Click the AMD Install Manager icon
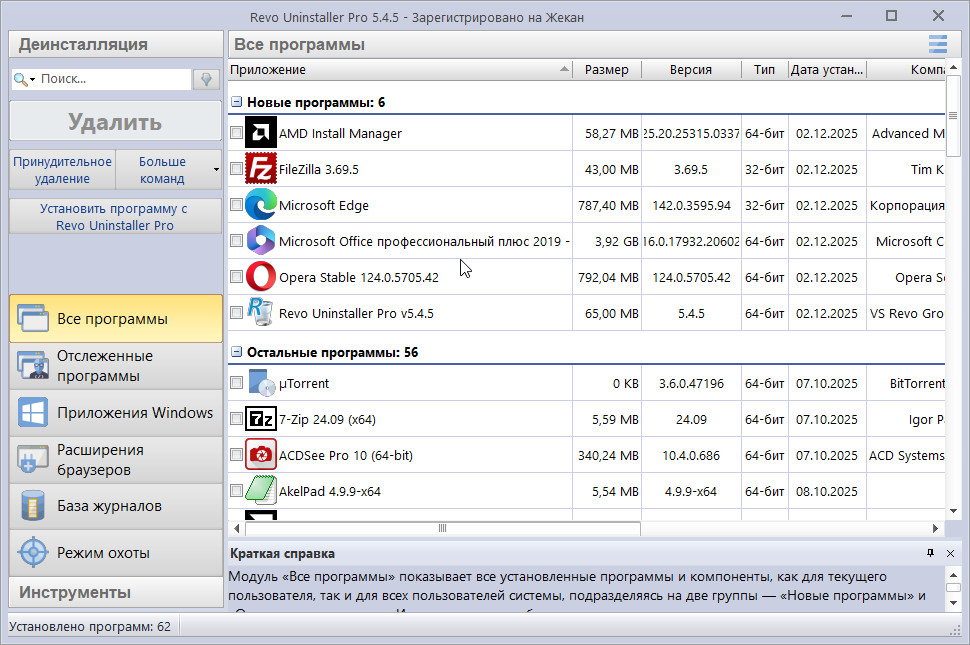970x645 pixels. [x=260, y=133]
